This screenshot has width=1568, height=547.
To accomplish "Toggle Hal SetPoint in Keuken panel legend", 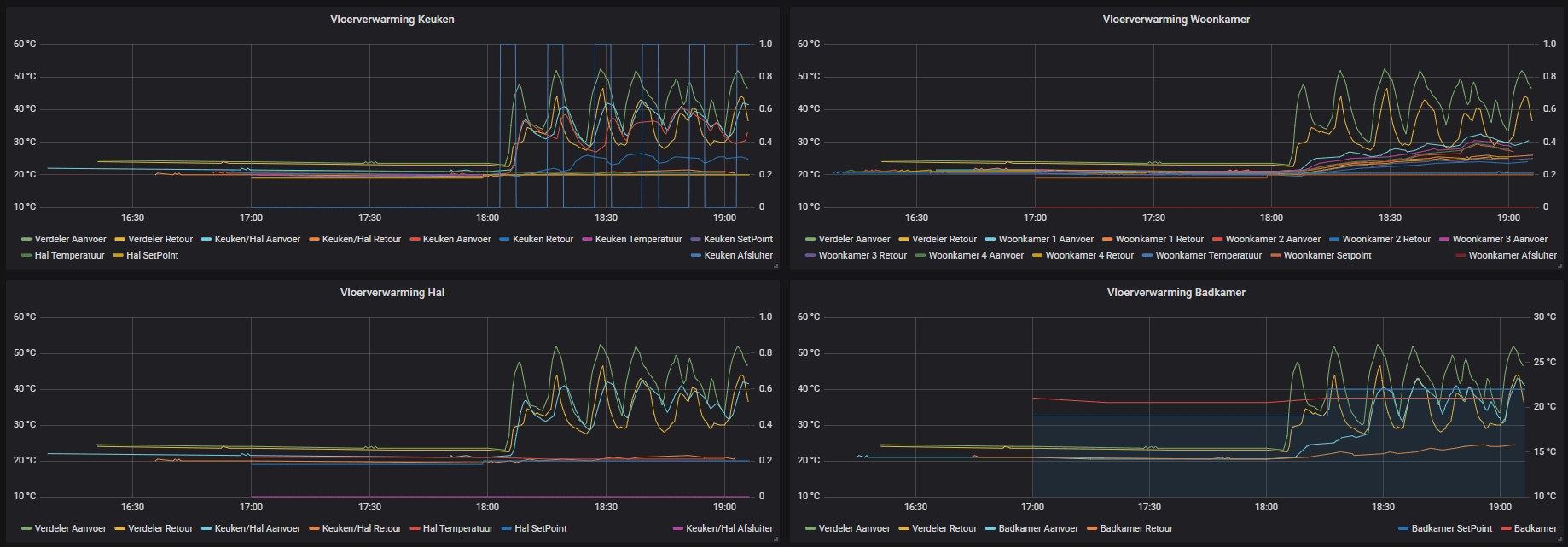I will point(153,256).
